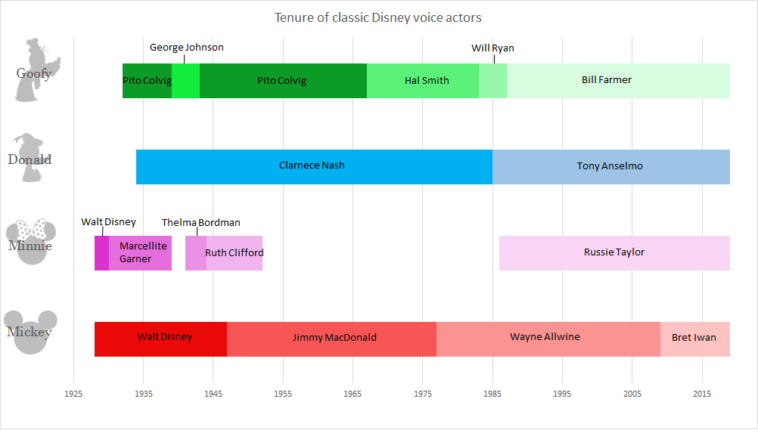This screenshot has height=433, width=758.
Task: Click the Goofy silhouette icon
Action: tap(34, 70)
